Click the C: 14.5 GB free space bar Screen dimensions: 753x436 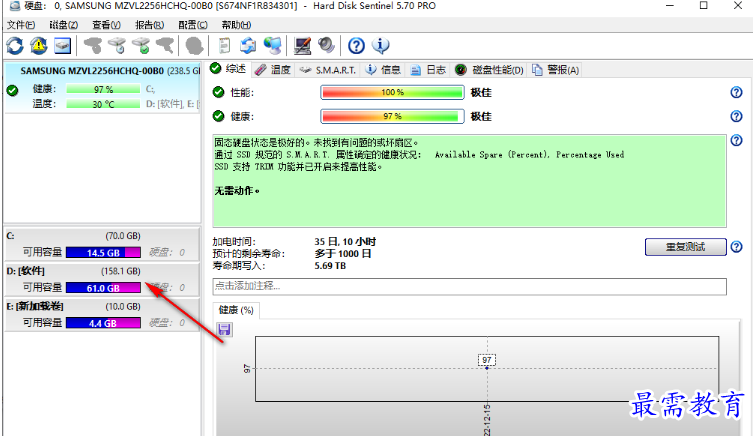pyautogui.click(x=103, y=253)
